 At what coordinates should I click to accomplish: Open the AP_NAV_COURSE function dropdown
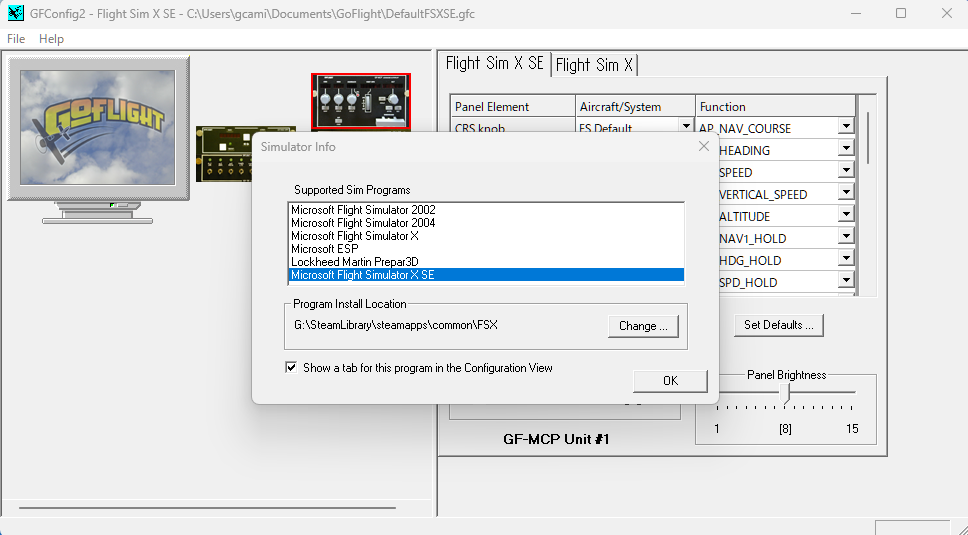tap(845, 128)
